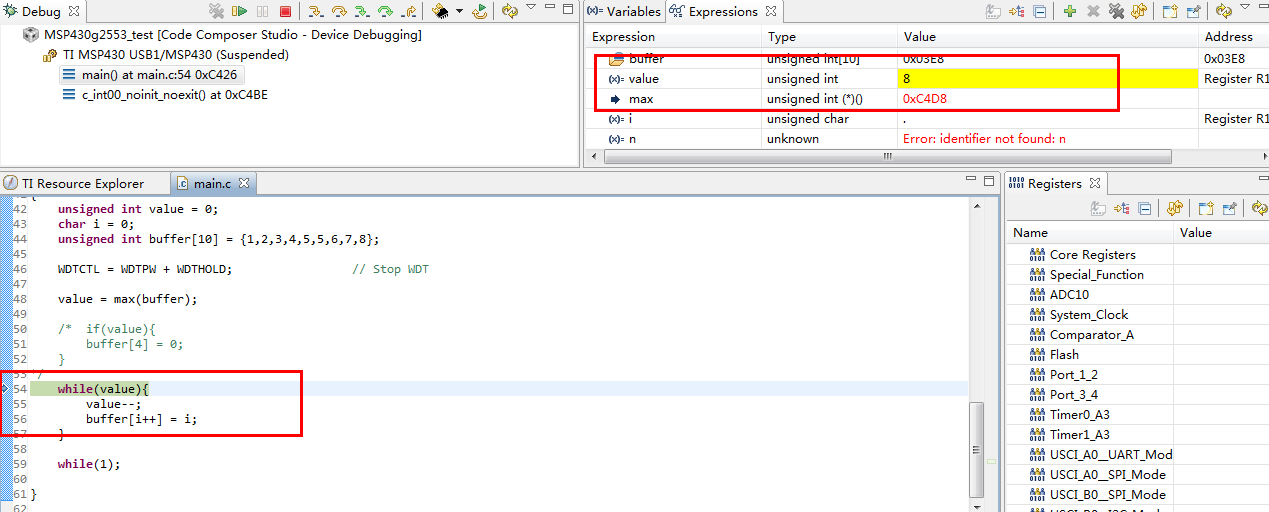
Task: Toggle Continuous Refresh in Registers toolbar
Action: [x=1175, y=208]
